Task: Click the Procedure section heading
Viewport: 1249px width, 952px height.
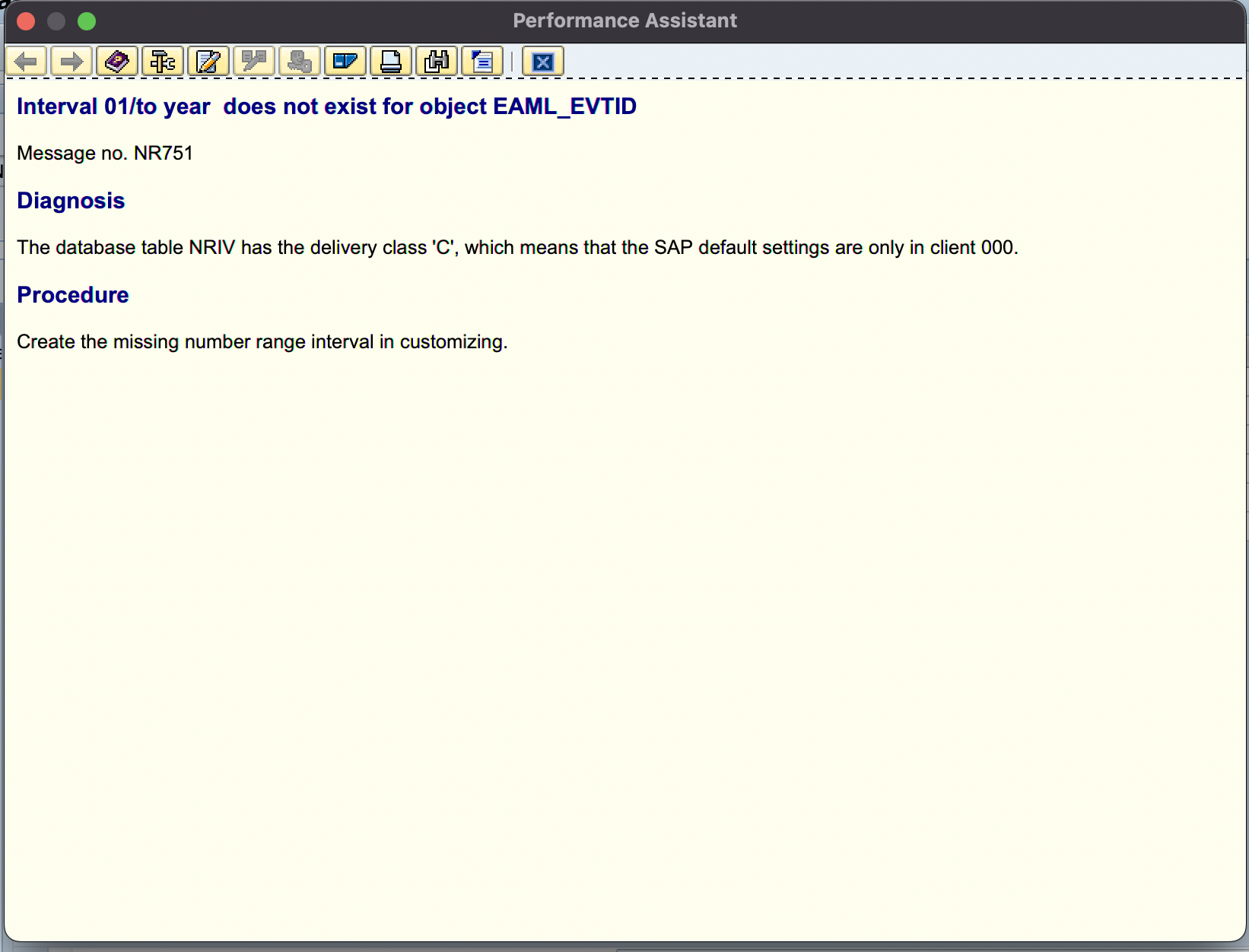Action: click(x=73, y=295)
